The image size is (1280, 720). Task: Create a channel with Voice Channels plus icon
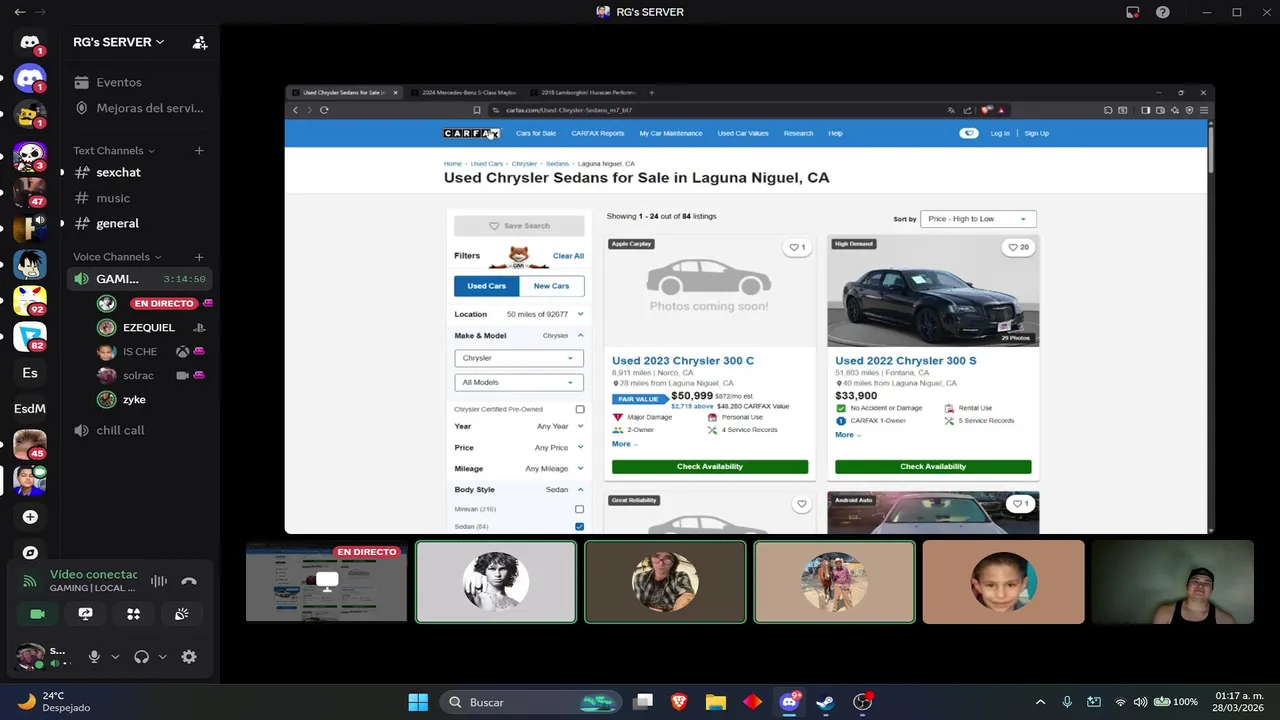(199, 257)
